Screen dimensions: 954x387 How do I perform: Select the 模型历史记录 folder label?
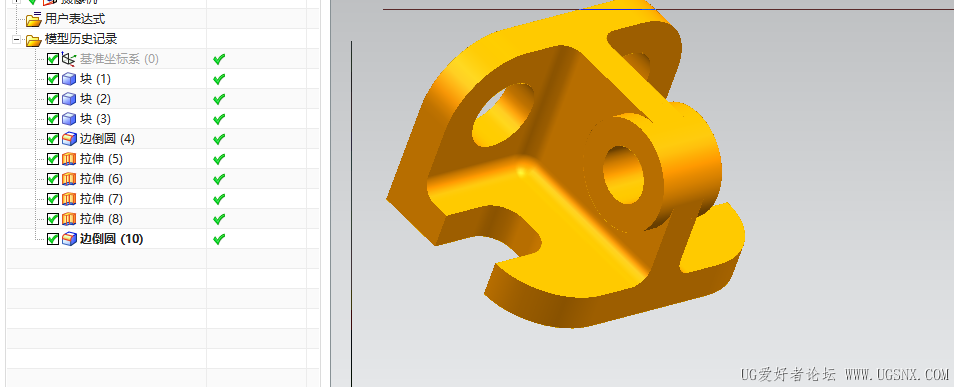tap(81, 40)
